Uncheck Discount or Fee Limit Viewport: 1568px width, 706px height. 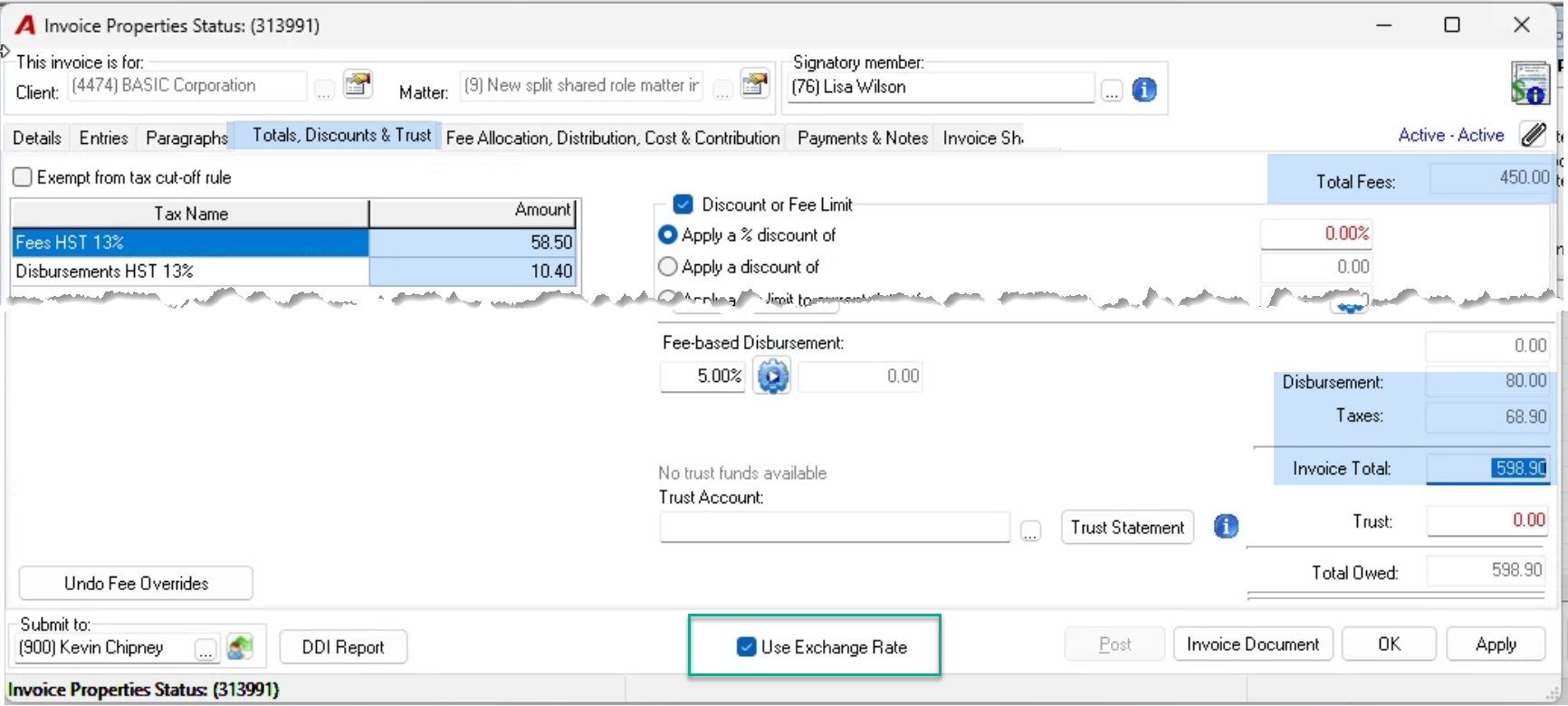coord(684,205)
